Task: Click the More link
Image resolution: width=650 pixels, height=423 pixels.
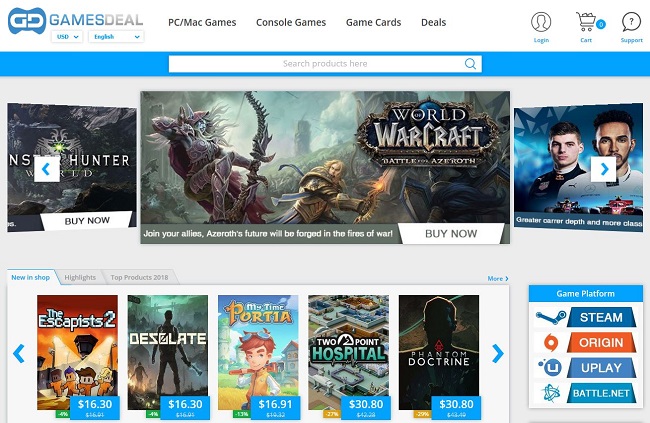Action: tap(498, 279)
